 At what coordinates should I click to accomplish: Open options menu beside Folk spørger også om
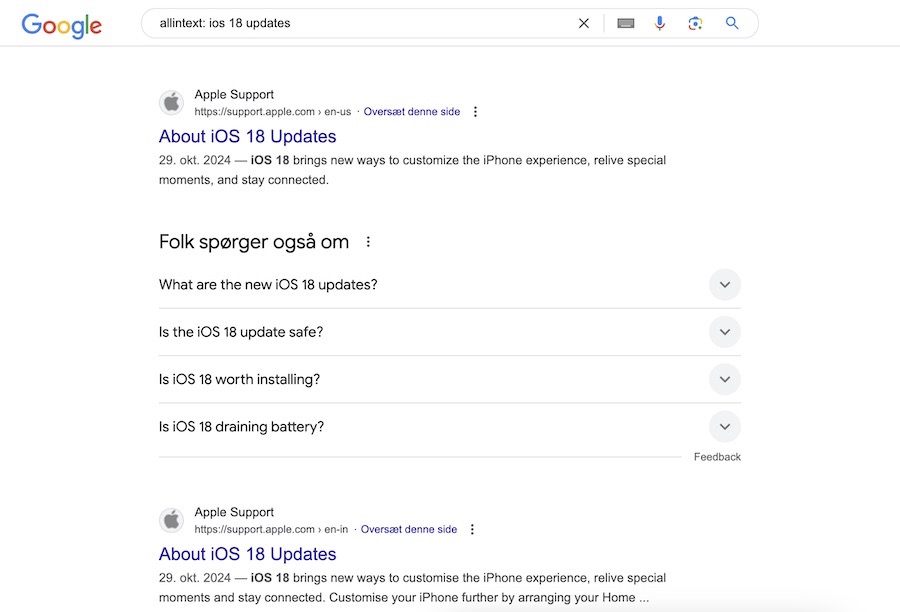(368, 241)
